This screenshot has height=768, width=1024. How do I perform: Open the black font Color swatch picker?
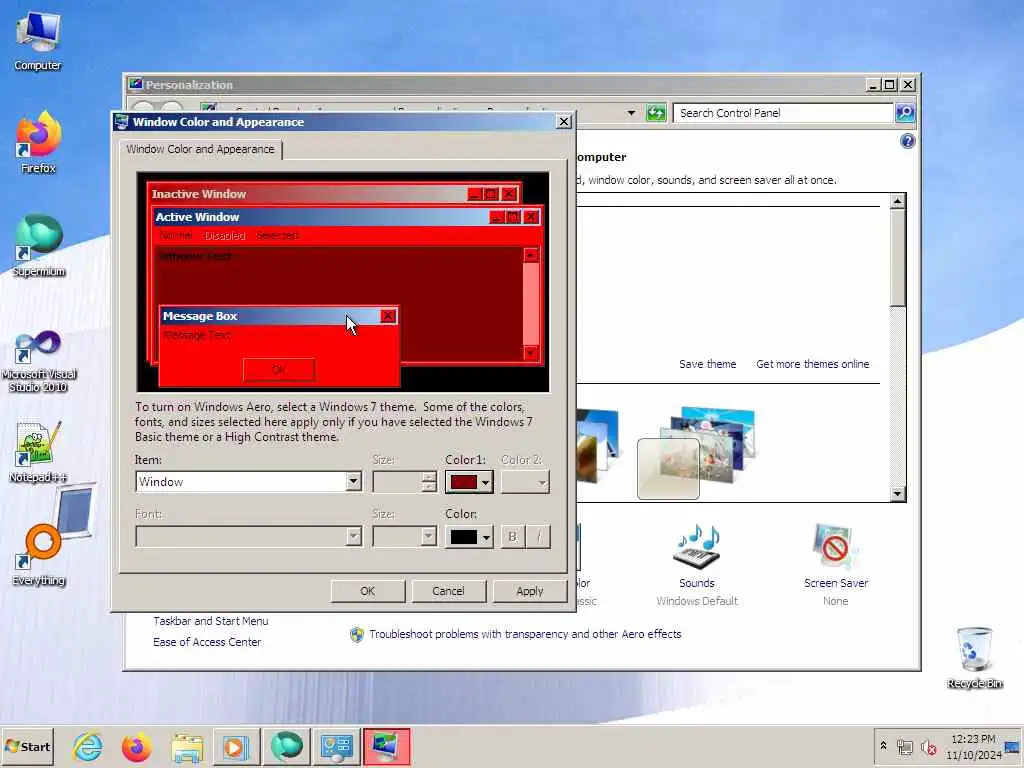(469, 537)
